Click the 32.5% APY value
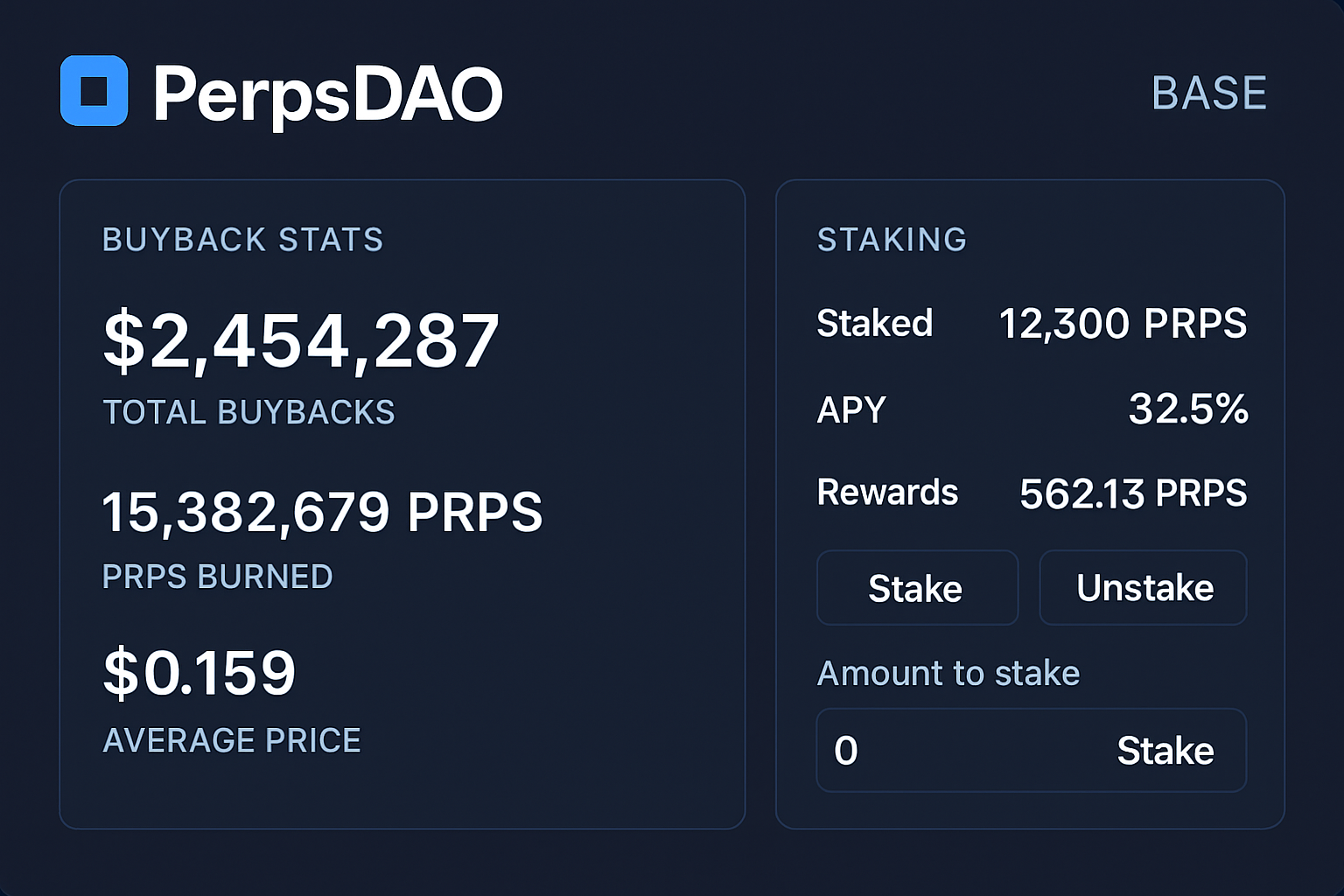The height and width of the screenshot is (896, 1344). click(x=1188, y=409)
